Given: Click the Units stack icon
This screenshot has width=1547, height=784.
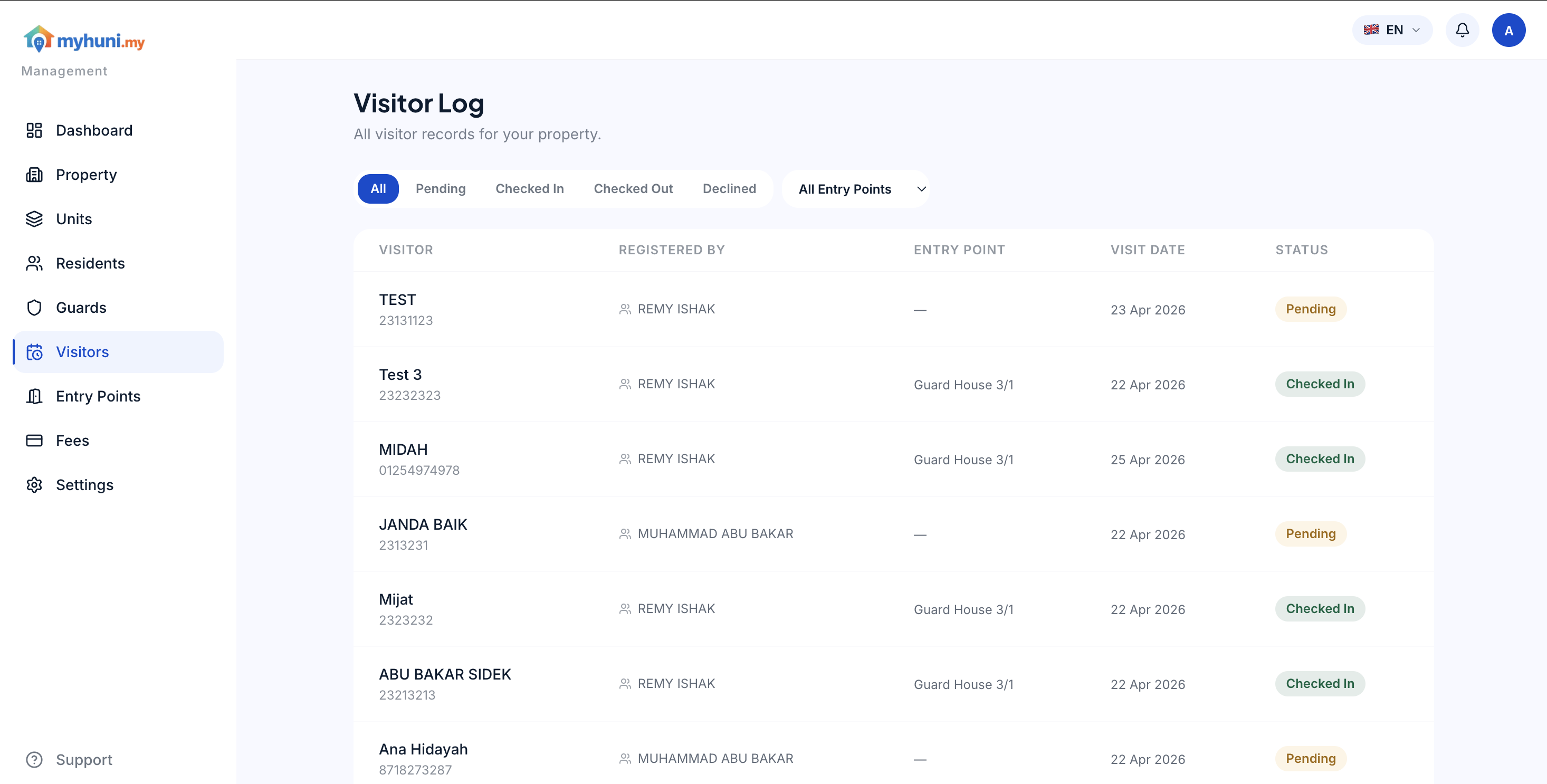Looking at the screenshot, I should 34,218.
